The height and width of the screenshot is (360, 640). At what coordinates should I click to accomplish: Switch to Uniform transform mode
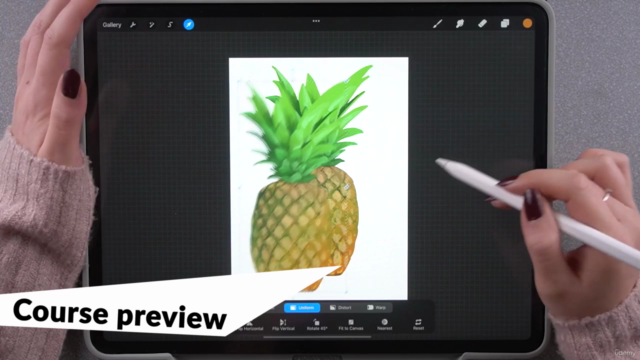tap(302, 307)
